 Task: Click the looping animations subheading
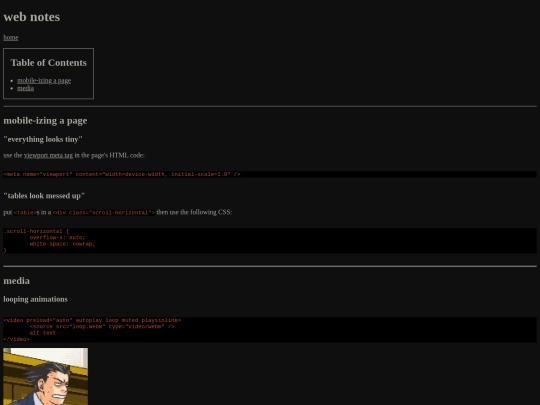click(x=35, y=299)
